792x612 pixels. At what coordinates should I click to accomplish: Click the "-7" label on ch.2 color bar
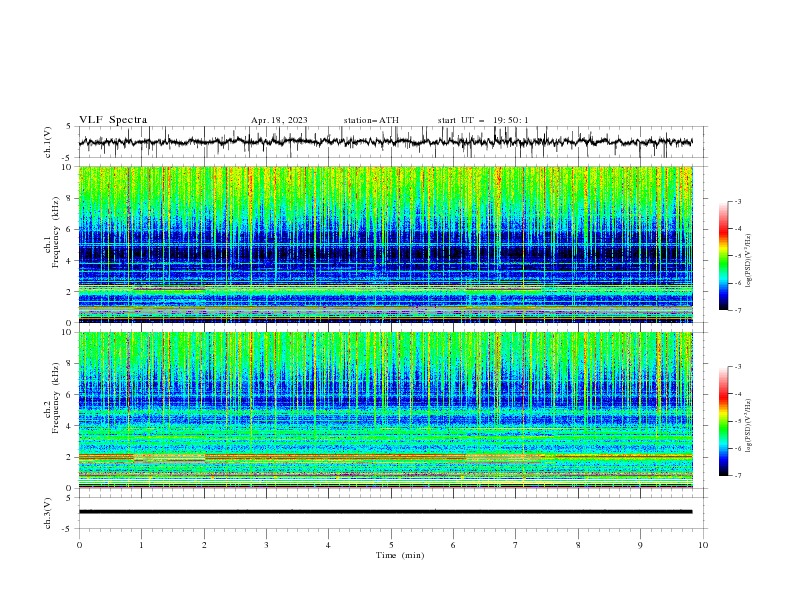point(738,476)
